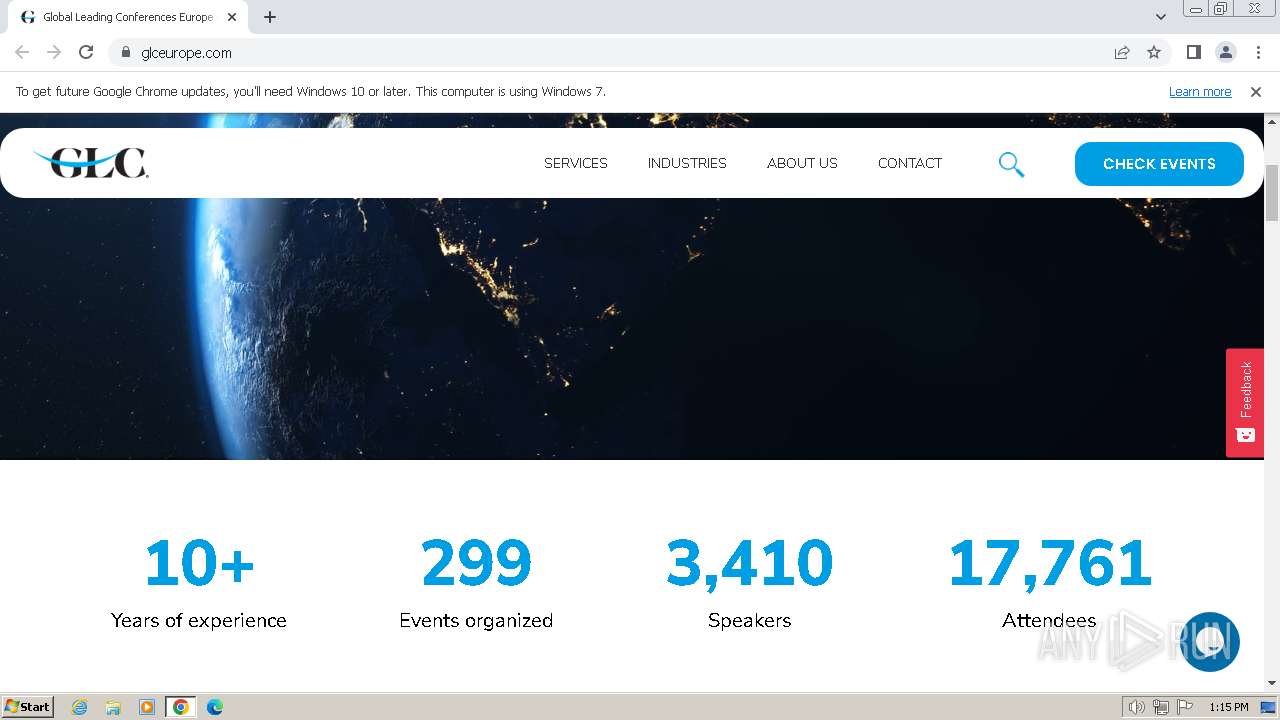Open a new browser tab
This screenshot has height=720, width=1280.
click(x=270, y=17)
